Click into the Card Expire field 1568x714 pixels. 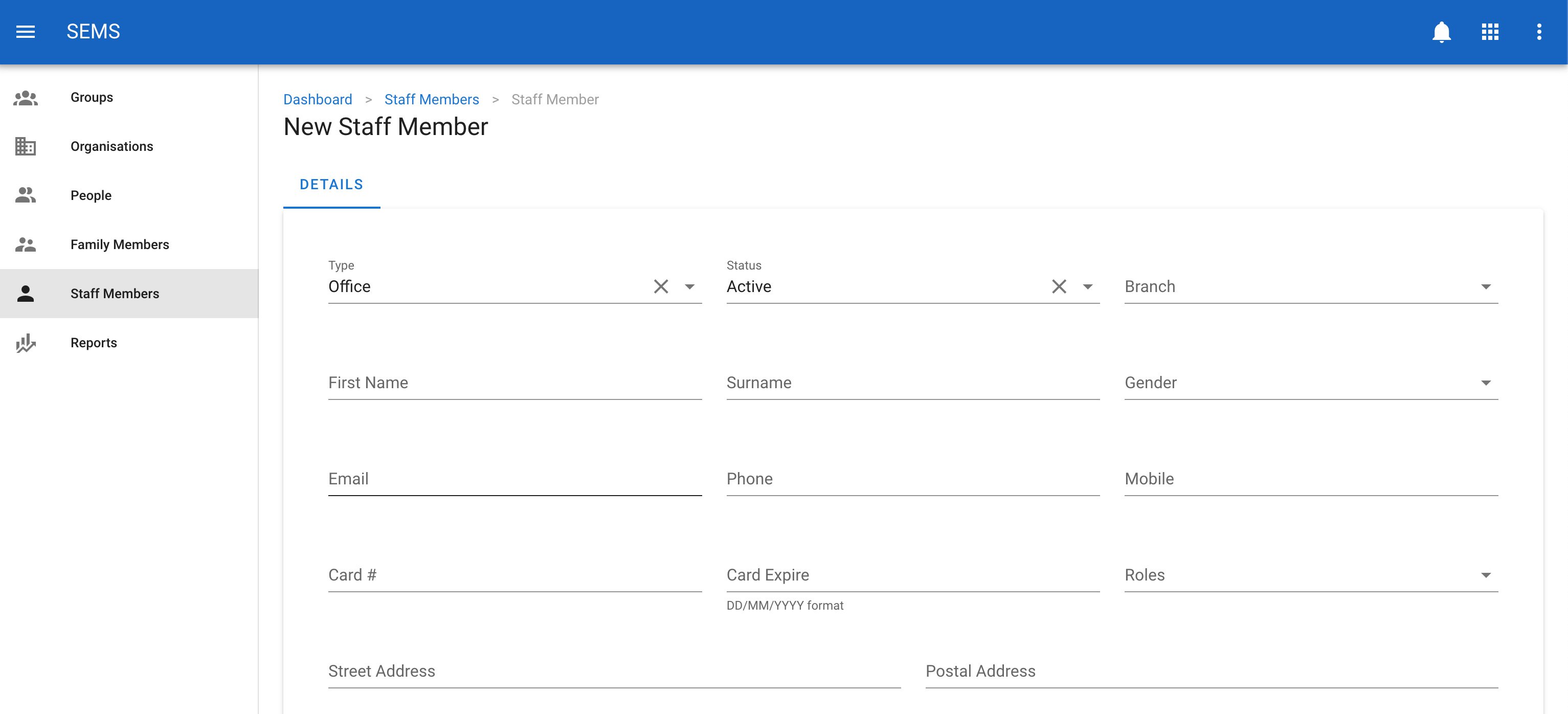click(x=912, y=575)
